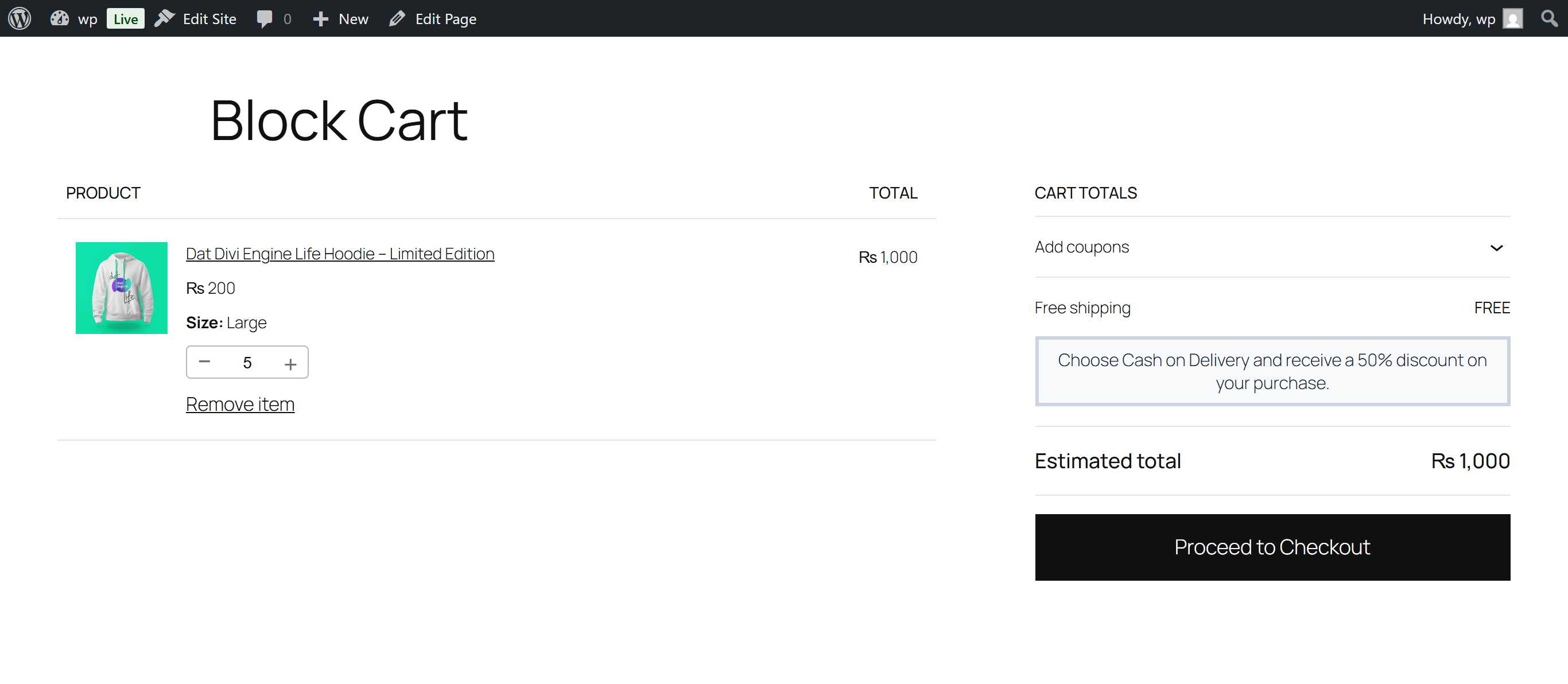The height and width of the screenshot is (684, 1568).
Task: Open the Dat Divi Engine Life Hoodie product link
Action: point(340,254)
